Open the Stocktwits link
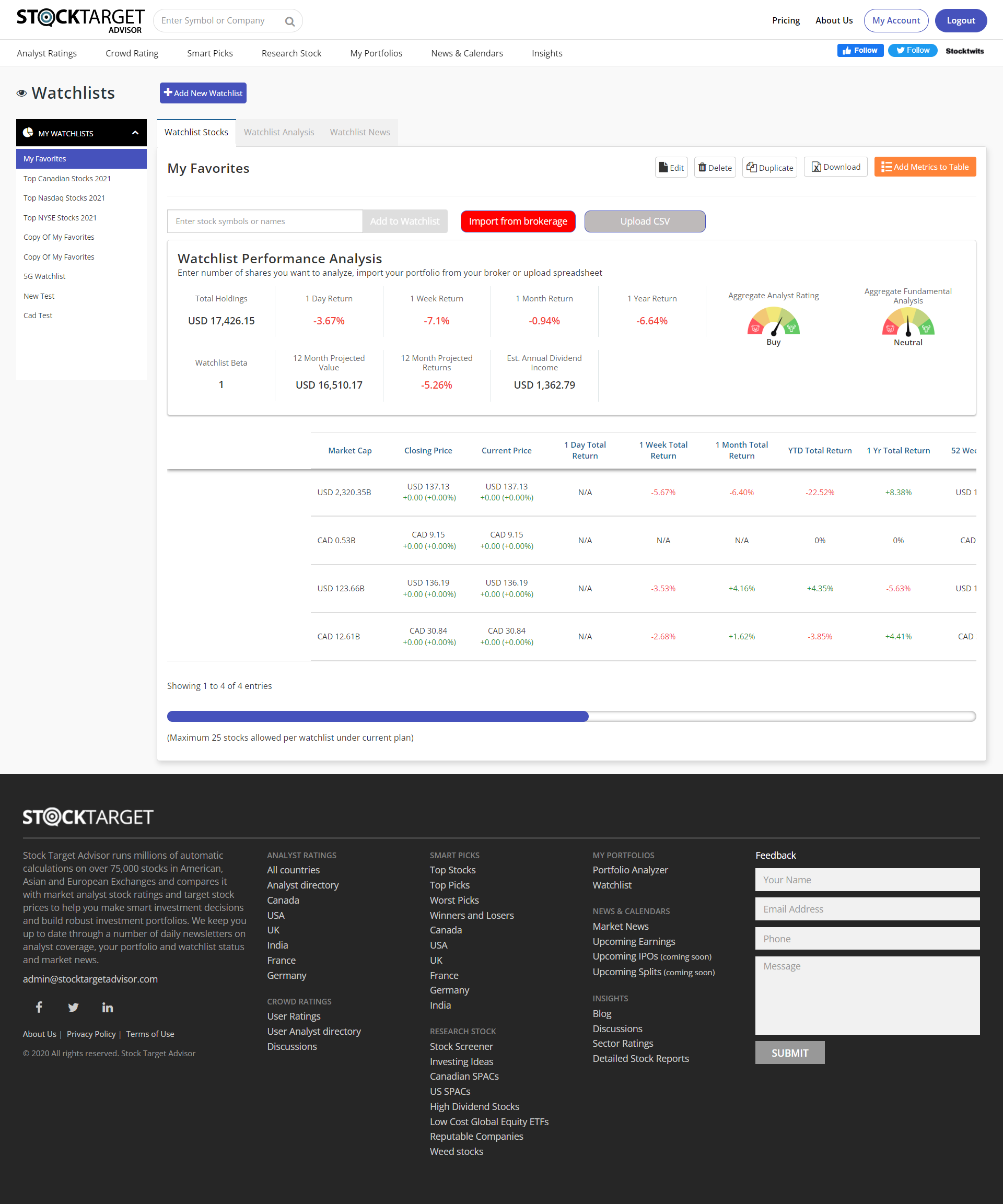Image resolution: width=1003 pixels, height=1204 pixels. 964,51
